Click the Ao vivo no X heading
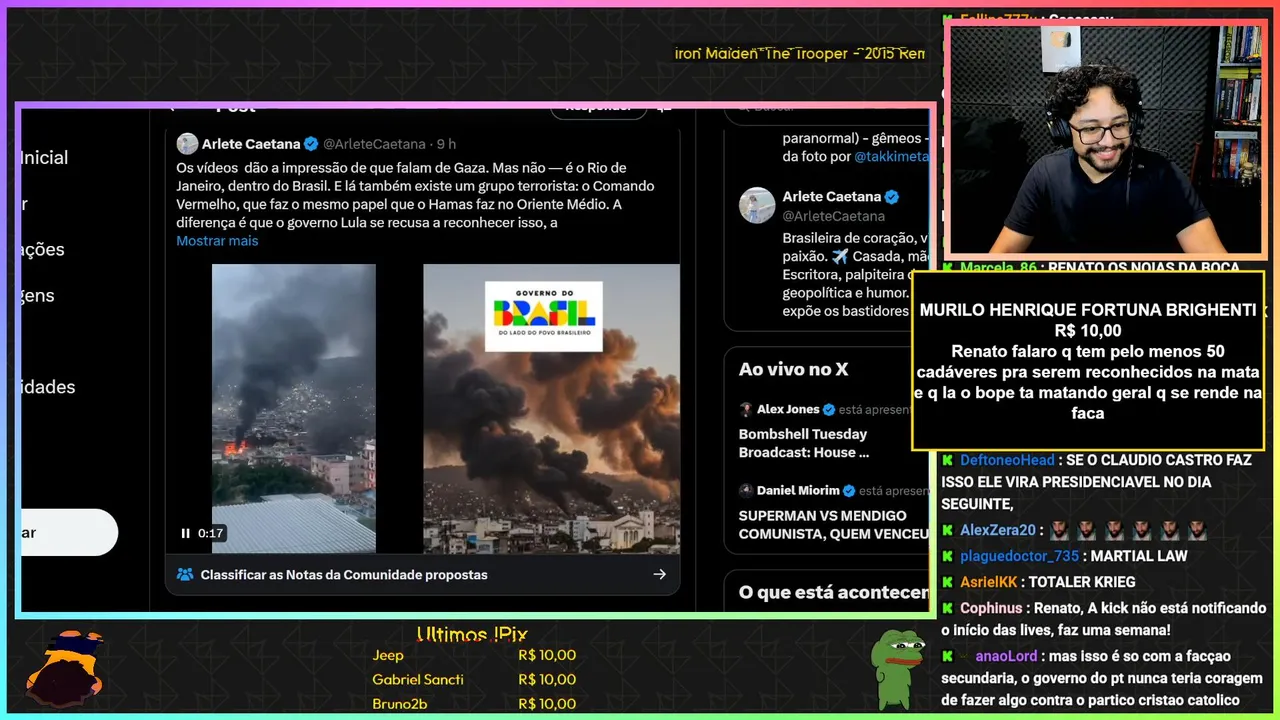This screenshot has width=1280, height=720. tap(793, 370)
